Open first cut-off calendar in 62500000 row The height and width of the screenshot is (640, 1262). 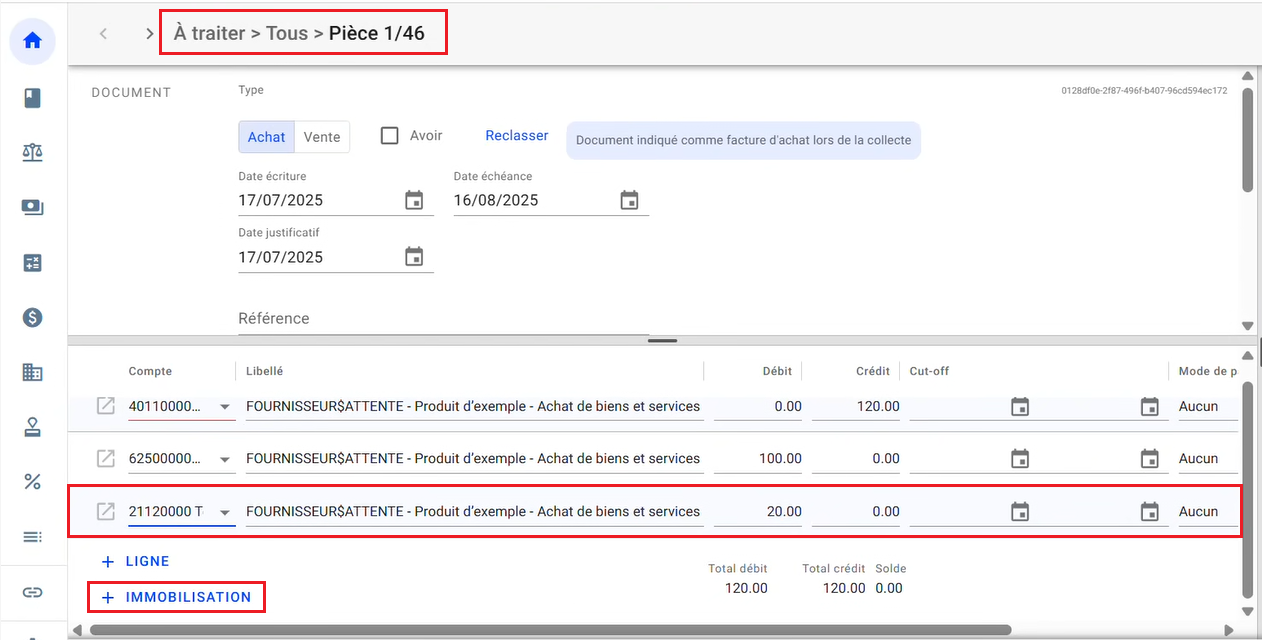1020,459
